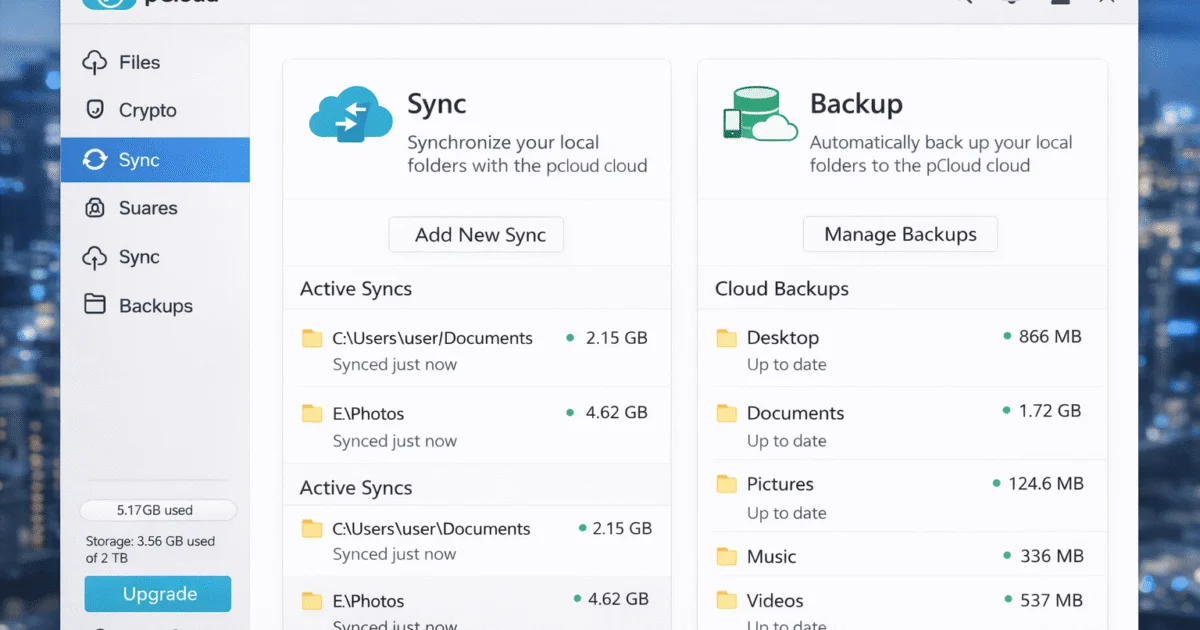Click the Crypto shield icon

[x=95, y=110]
